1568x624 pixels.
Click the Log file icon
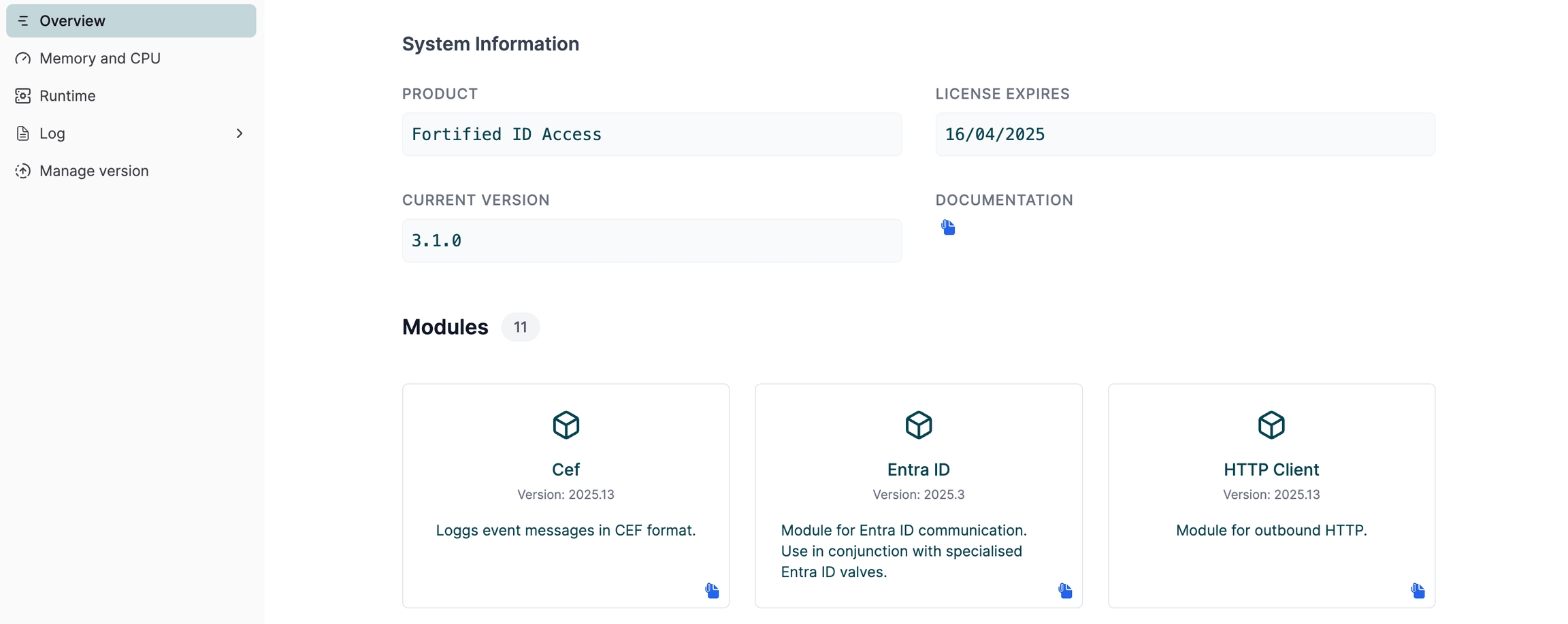coord(23,133)
